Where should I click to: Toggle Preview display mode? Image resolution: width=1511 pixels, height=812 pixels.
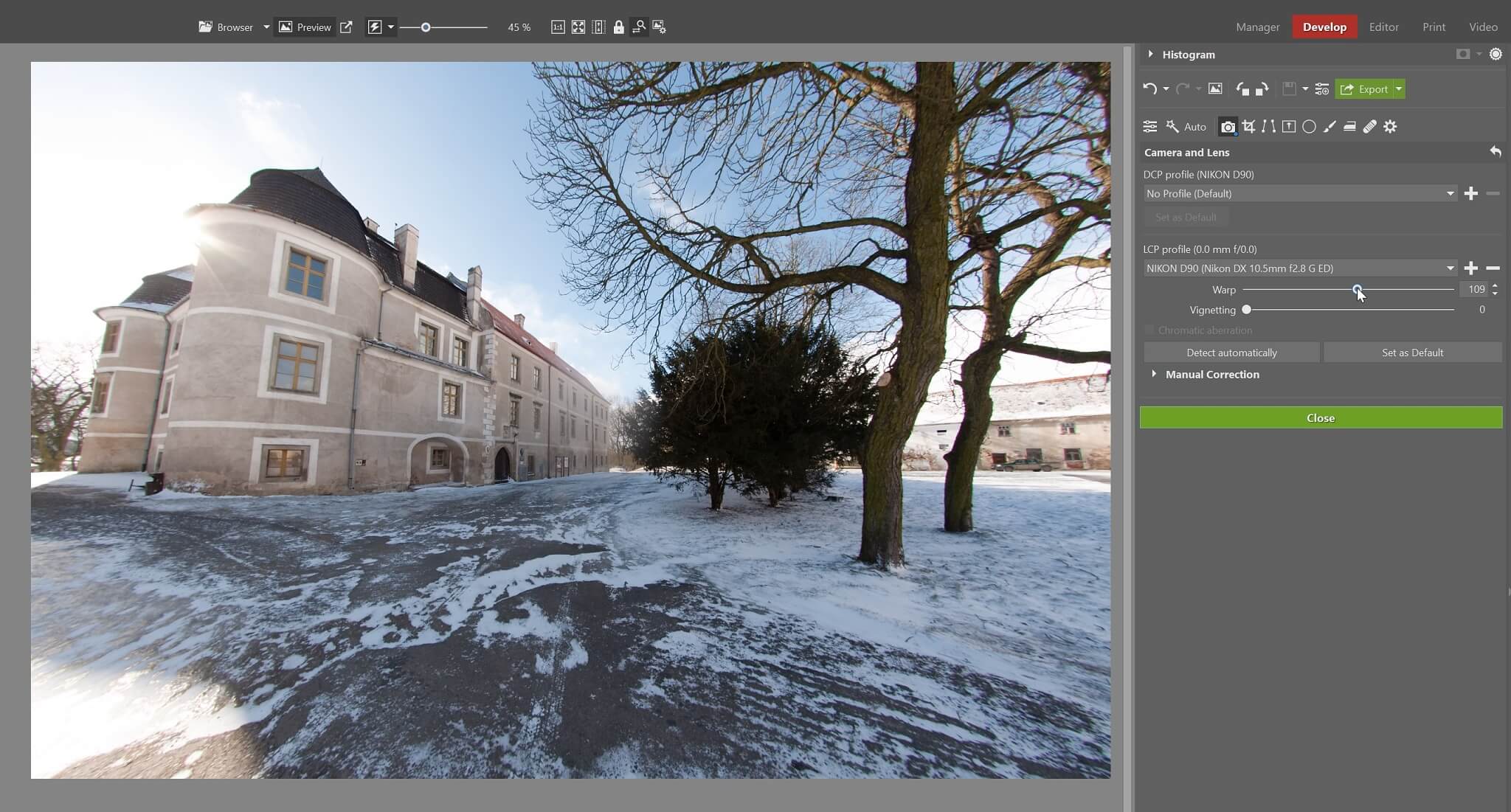coord(305,27)
